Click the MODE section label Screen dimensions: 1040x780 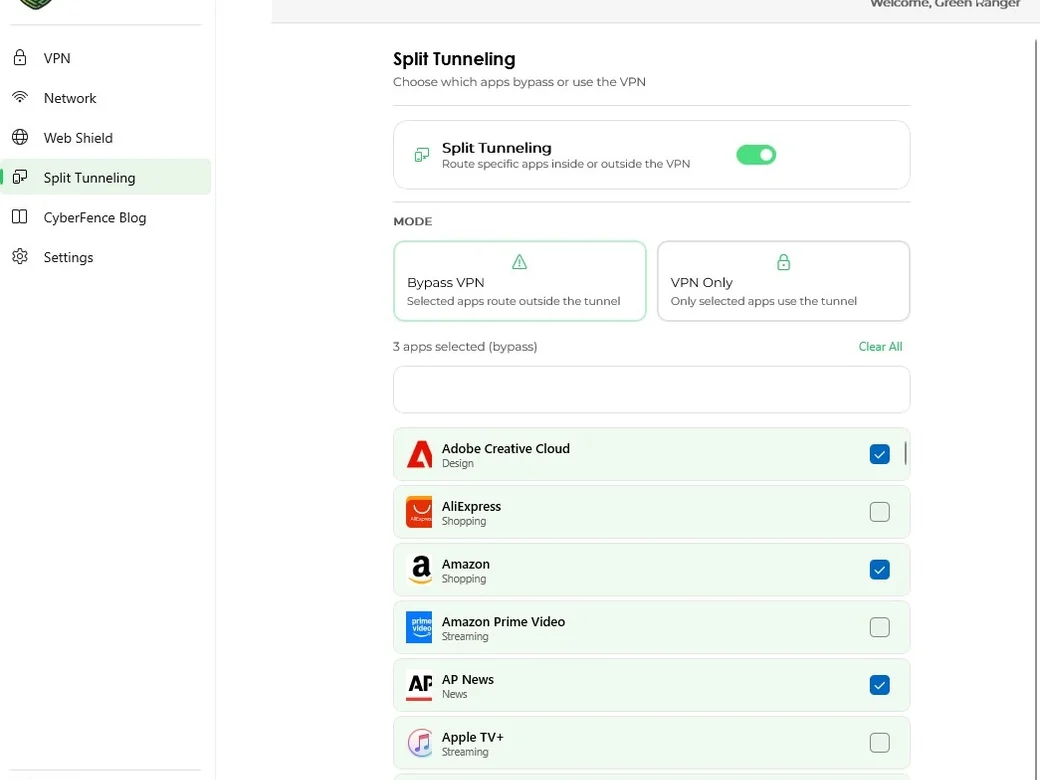tap(413, 222)
